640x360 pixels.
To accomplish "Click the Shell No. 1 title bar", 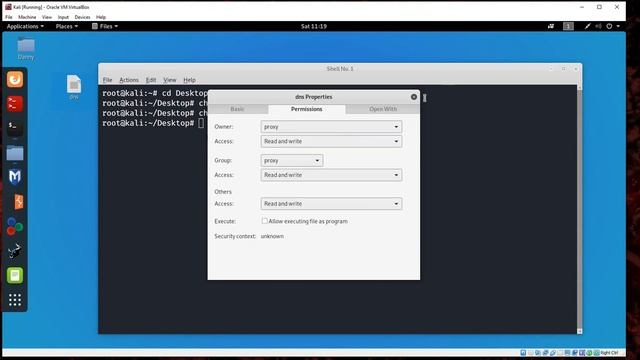I will point(340,69).
